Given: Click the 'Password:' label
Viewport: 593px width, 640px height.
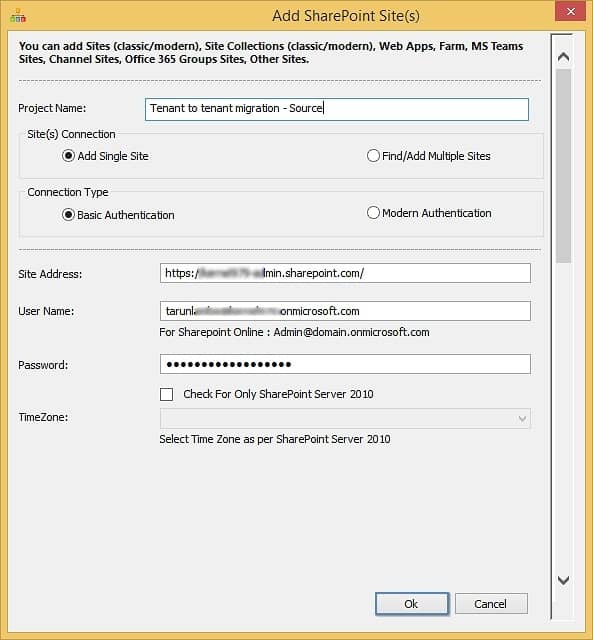Looking at the screenshot, I should click(x=43, y=365).
